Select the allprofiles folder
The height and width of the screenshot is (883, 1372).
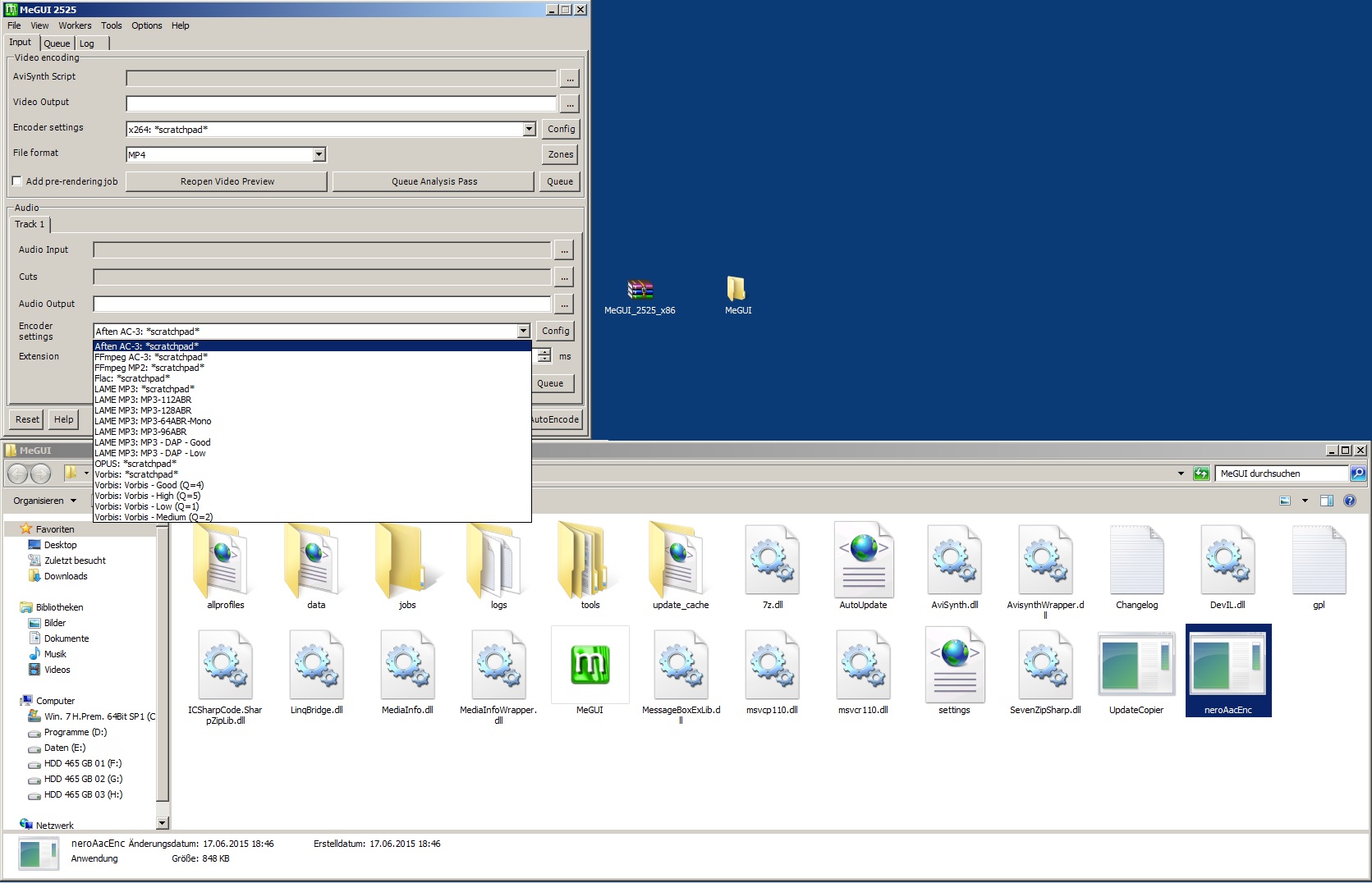(x=226, y=565)
